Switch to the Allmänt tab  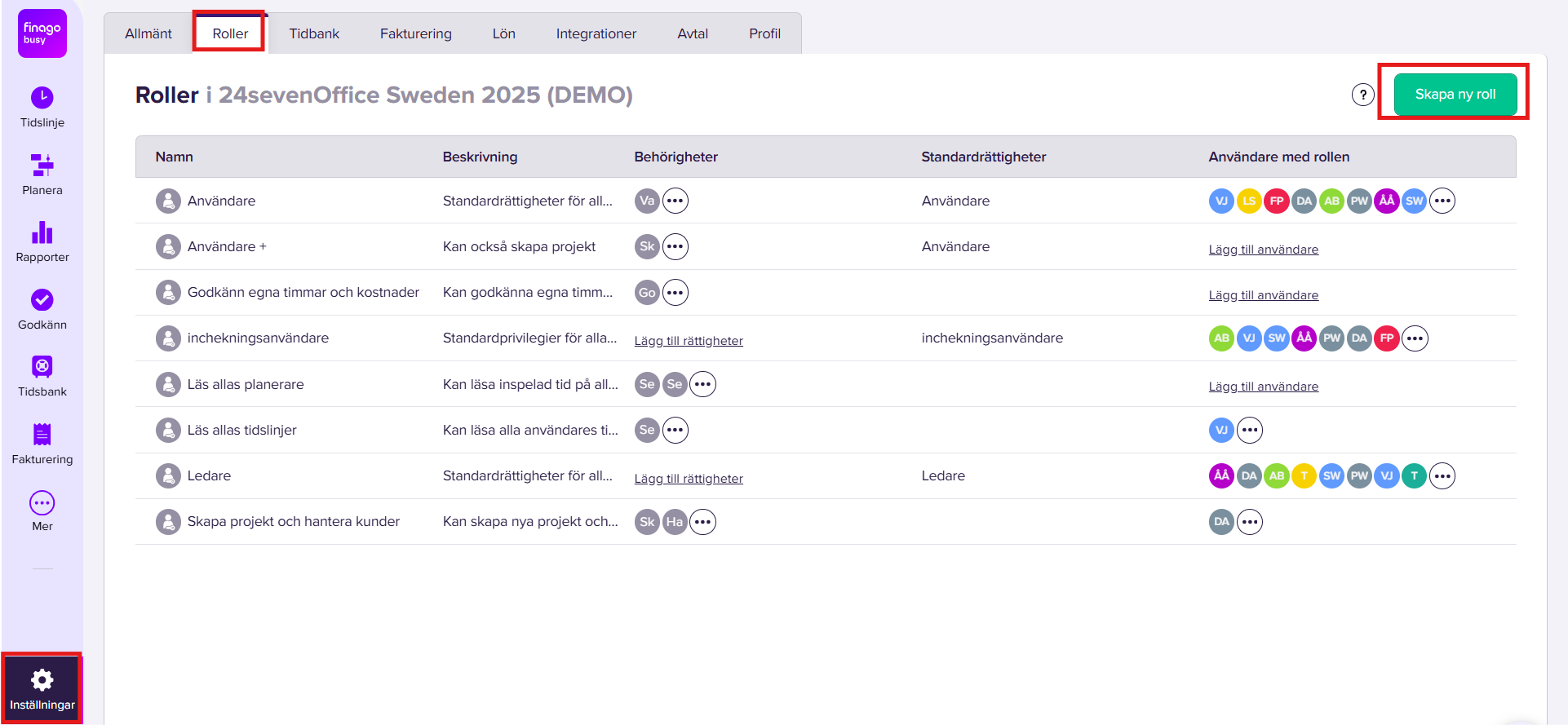point(148,33)
